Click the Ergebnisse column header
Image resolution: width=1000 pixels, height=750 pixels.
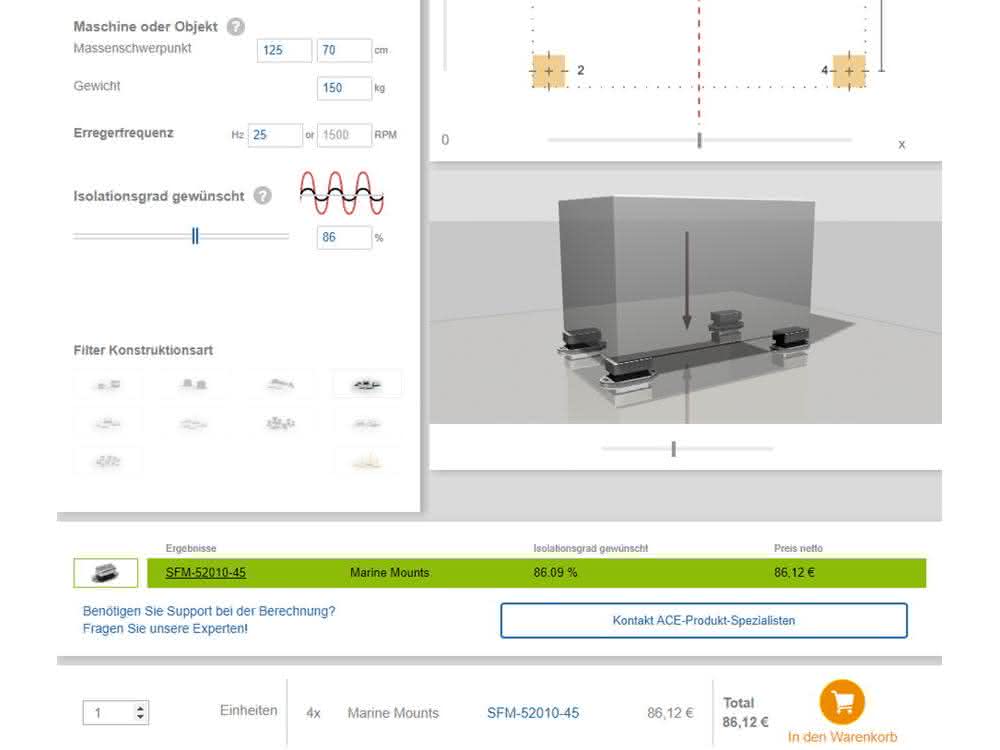click(x=191, y=548)
